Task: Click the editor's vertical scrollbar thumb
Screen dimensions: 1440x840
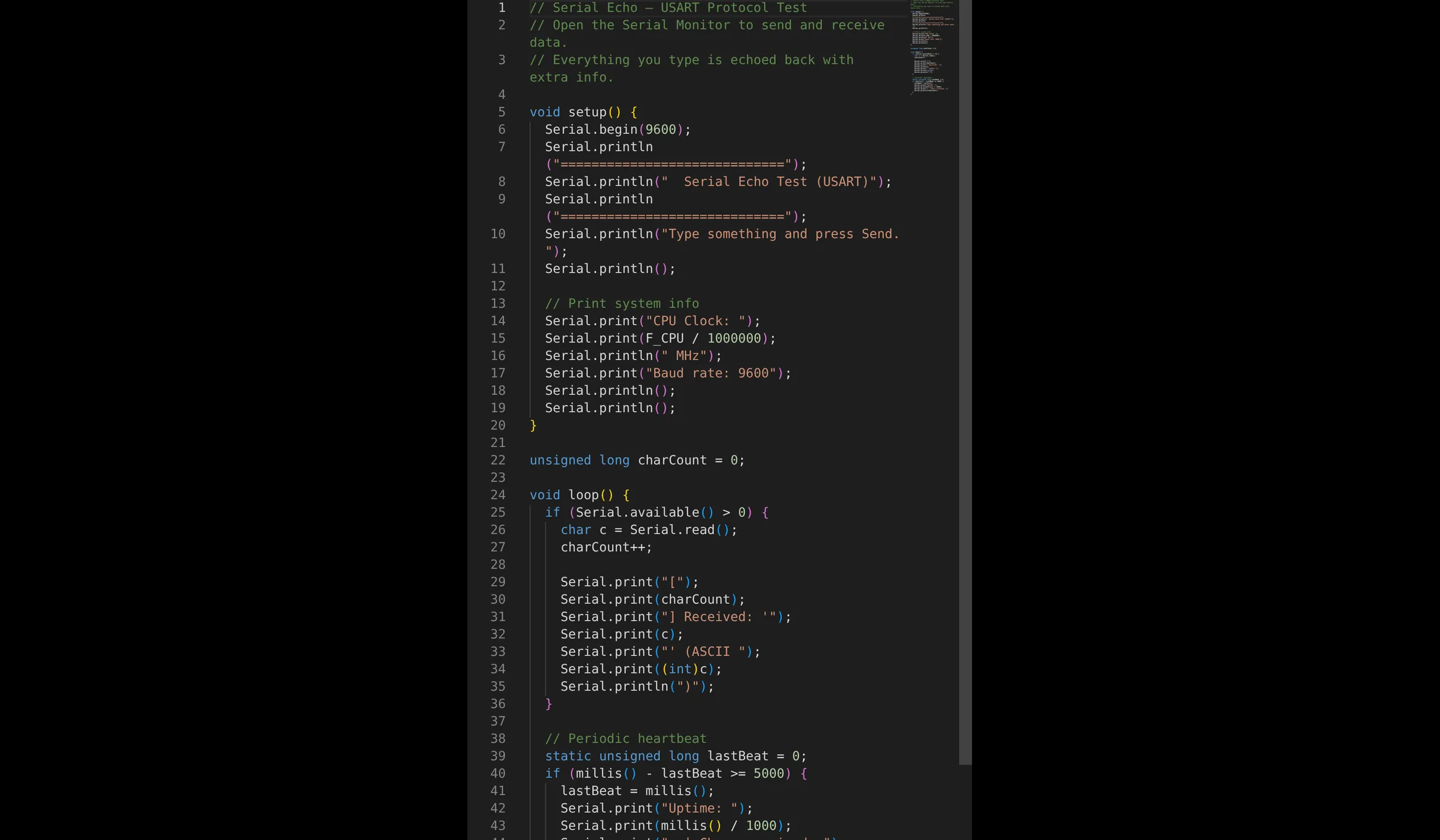Action: 965,382
